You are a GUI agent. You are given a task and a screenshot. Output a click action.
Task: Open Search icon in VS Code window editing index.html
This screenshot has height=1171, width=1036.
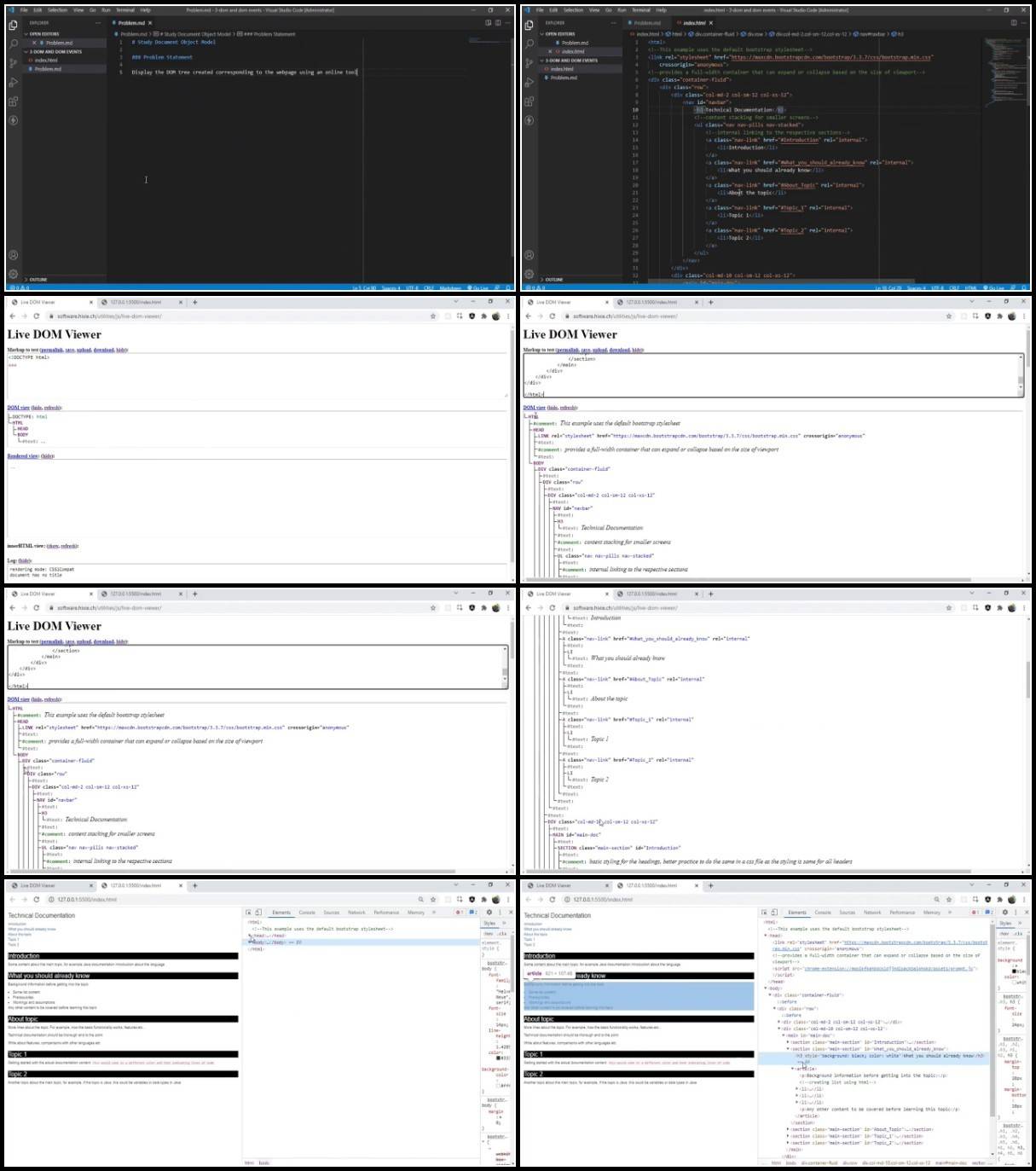(529, 43)
